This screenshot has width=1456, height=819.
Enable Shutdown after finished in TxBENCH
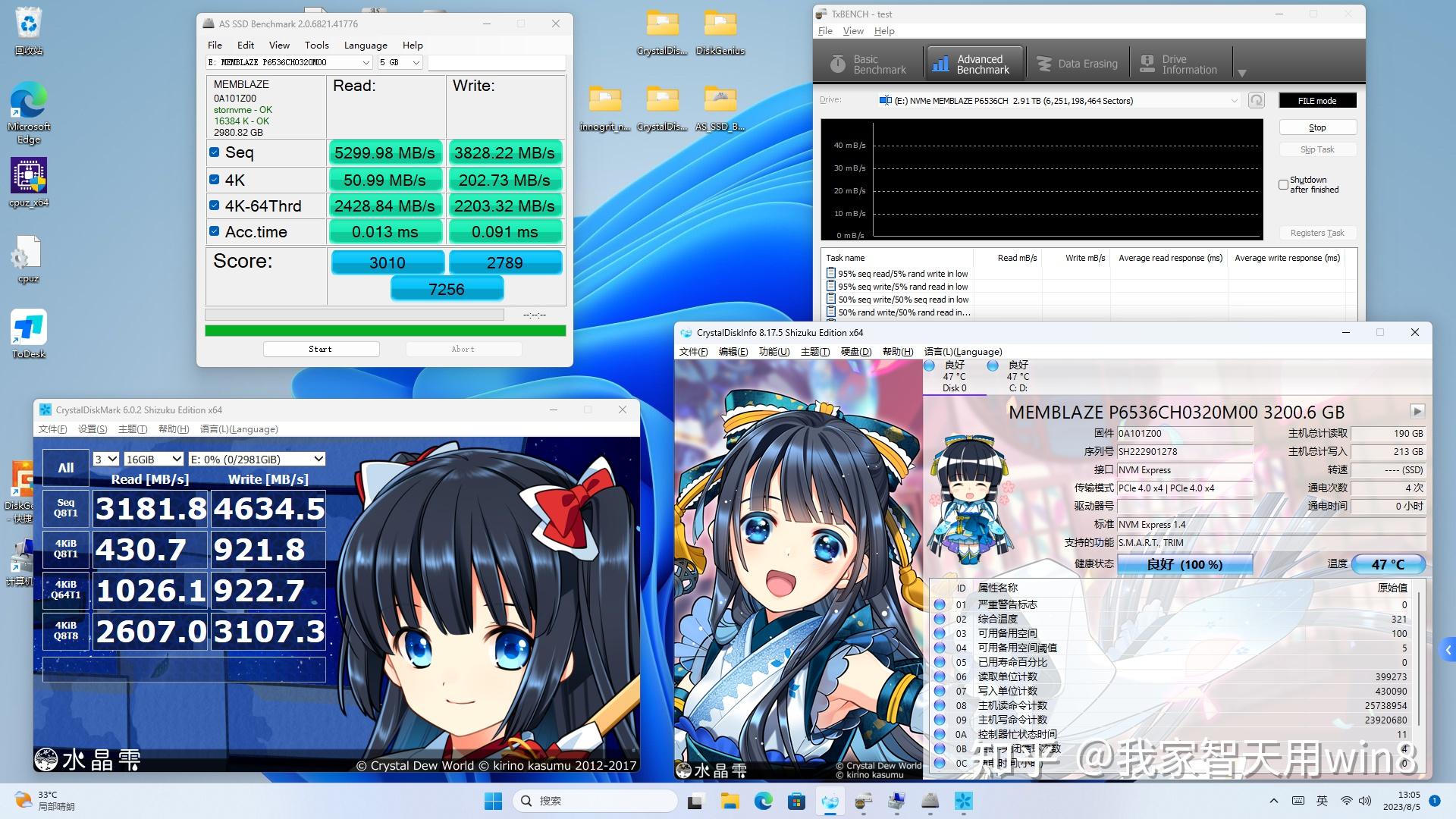click(1284, 184)
